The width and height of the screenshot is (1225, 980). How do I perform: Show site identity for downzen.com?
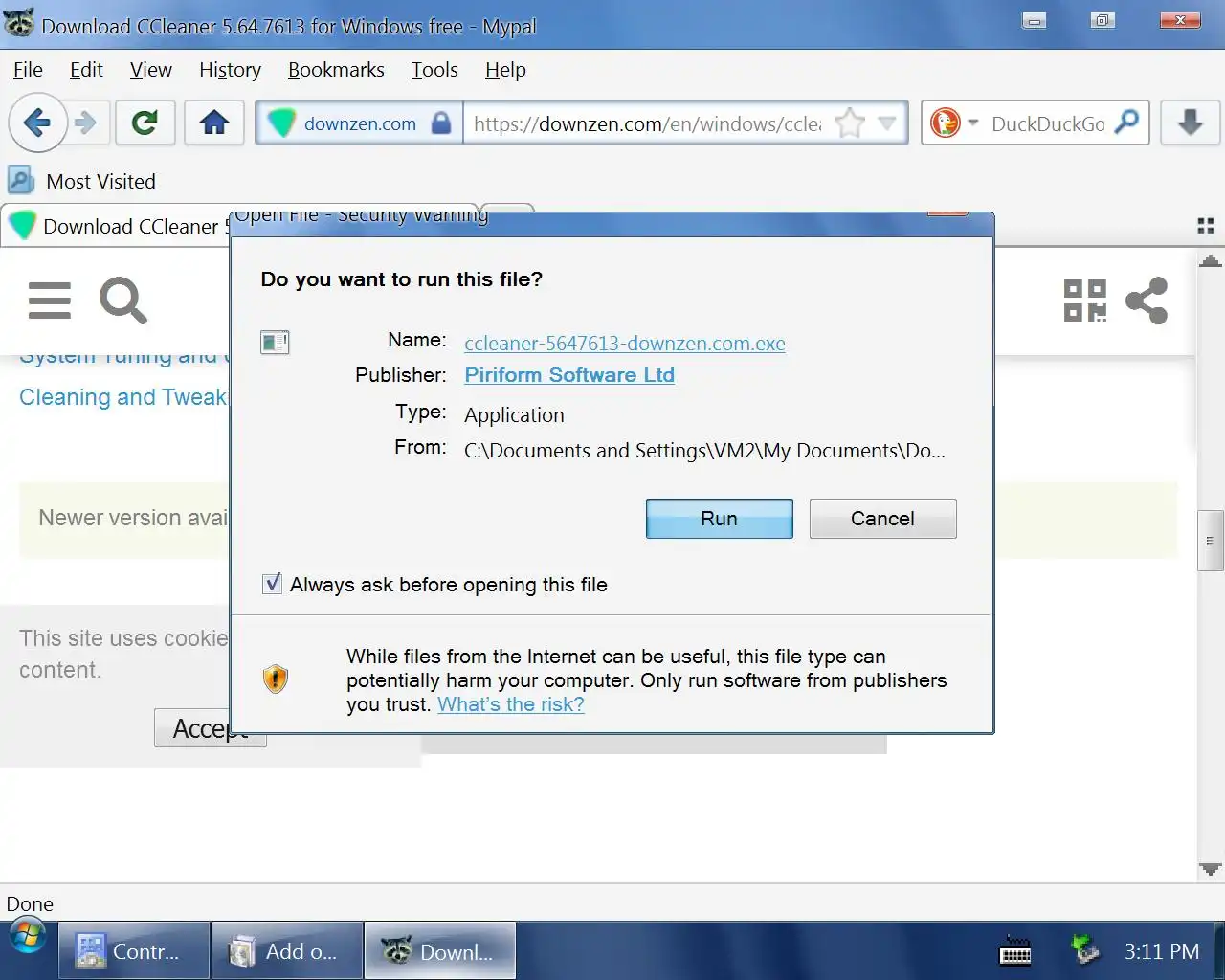pos(360,123)
